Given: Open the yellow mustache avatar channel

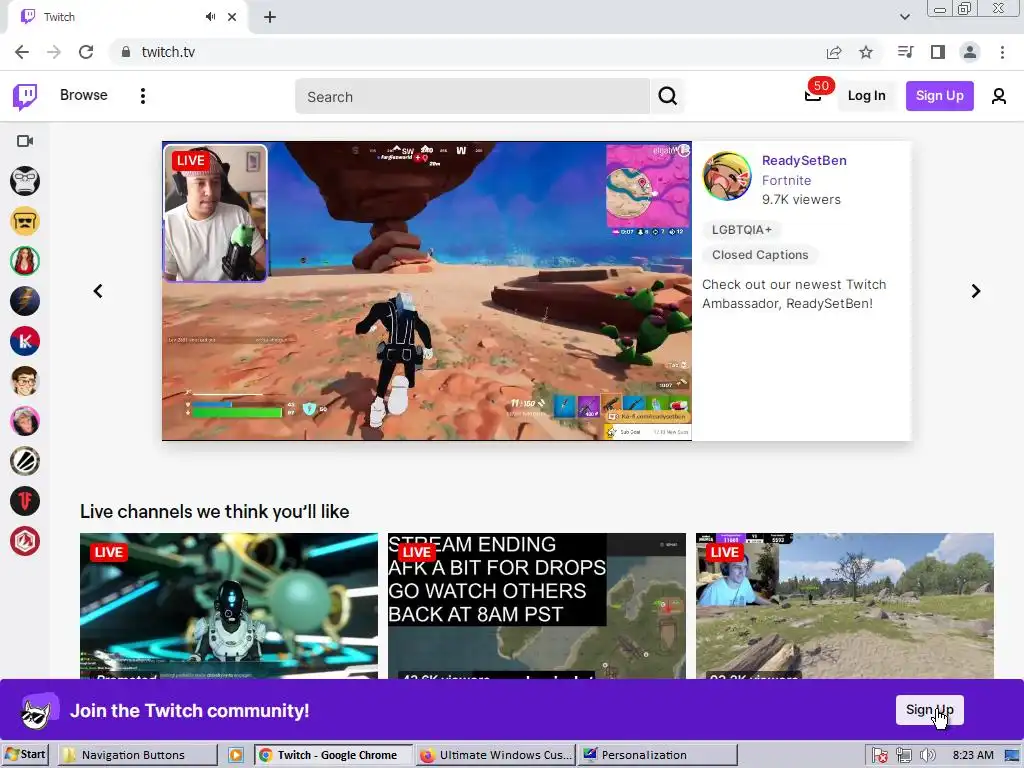Looking at the screenshot, I should point(25,221).
